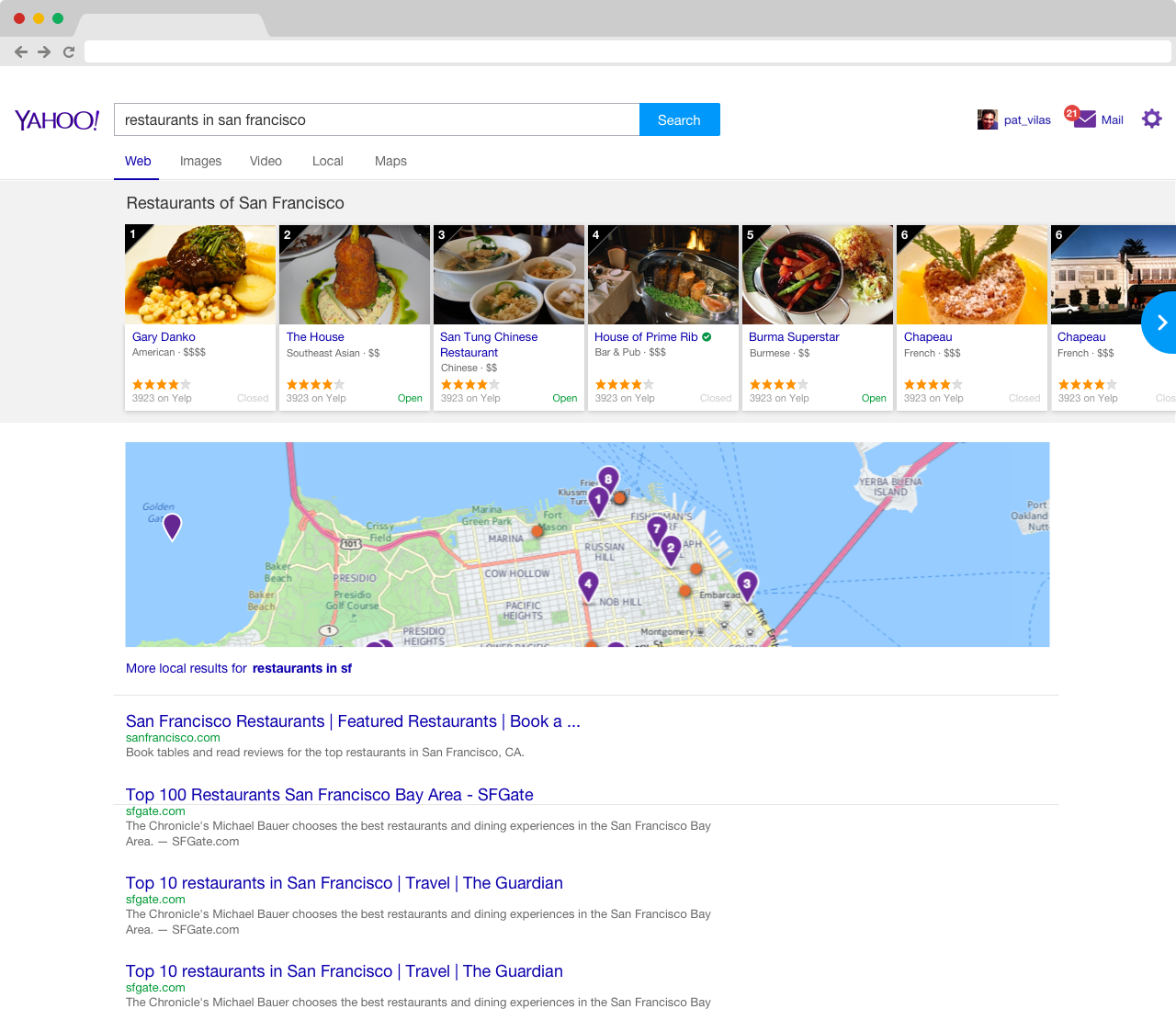Click the 'Restaurants of San Francisco' heading
The image size is (1176, 1009).
click(235, 203)
